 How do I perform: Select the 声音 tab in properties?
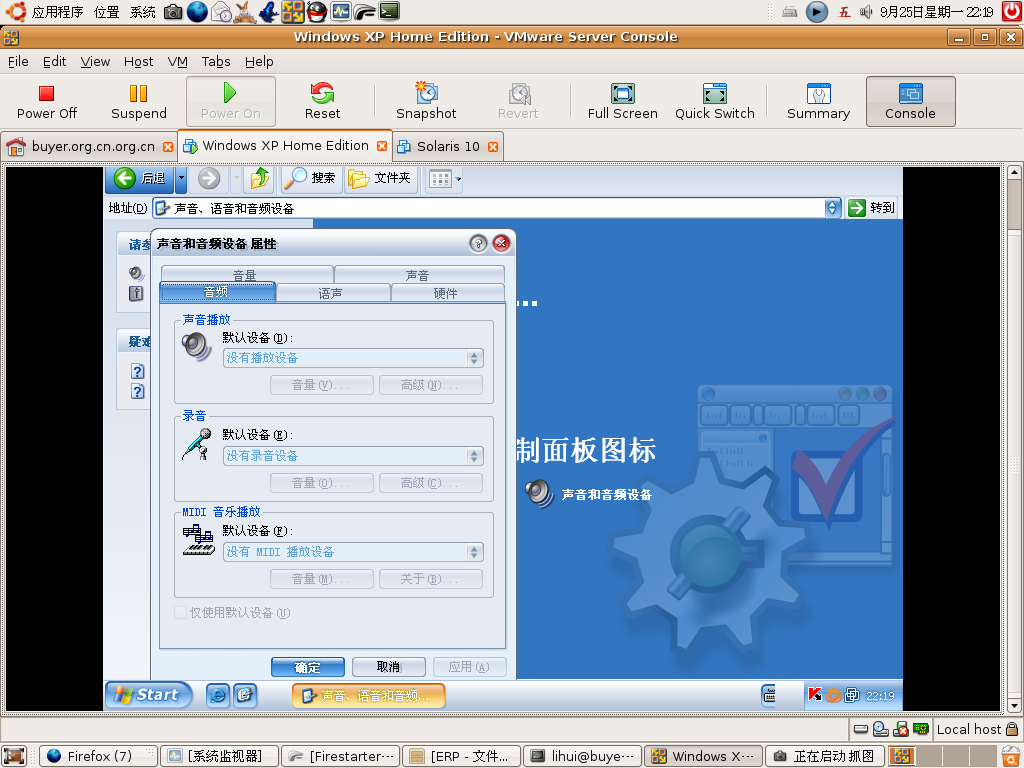[418, 274]
